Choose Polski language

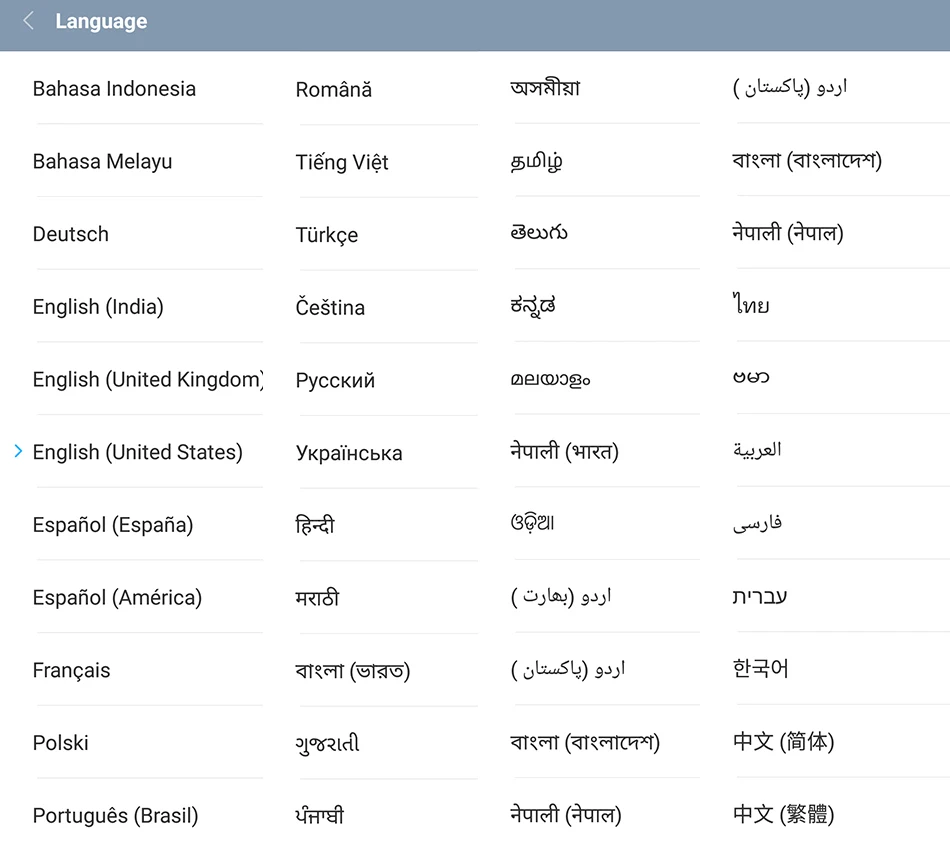tap(61, 743)
